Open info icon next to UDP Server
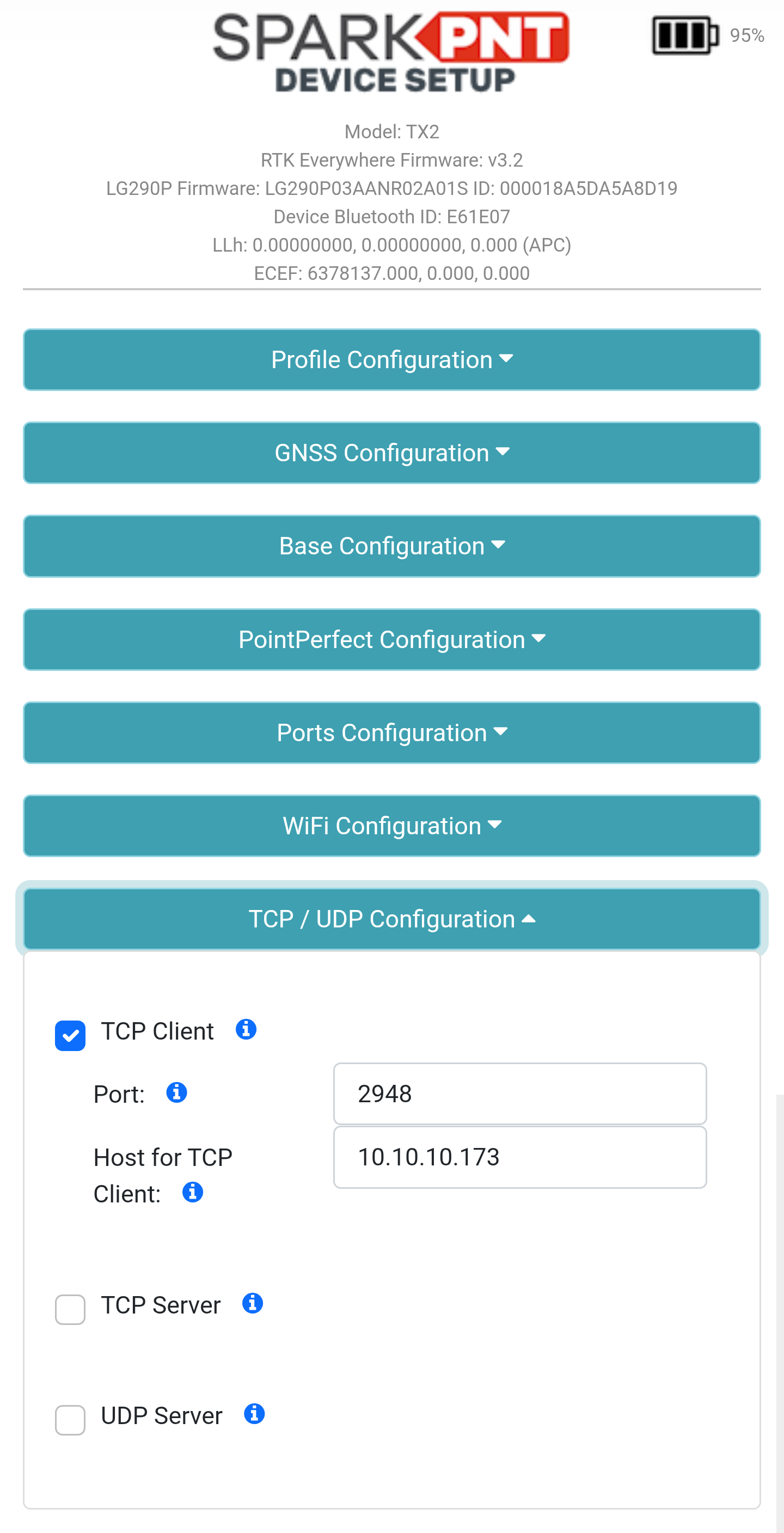Screen dimensions: 784x1533 pos(254,1413)
